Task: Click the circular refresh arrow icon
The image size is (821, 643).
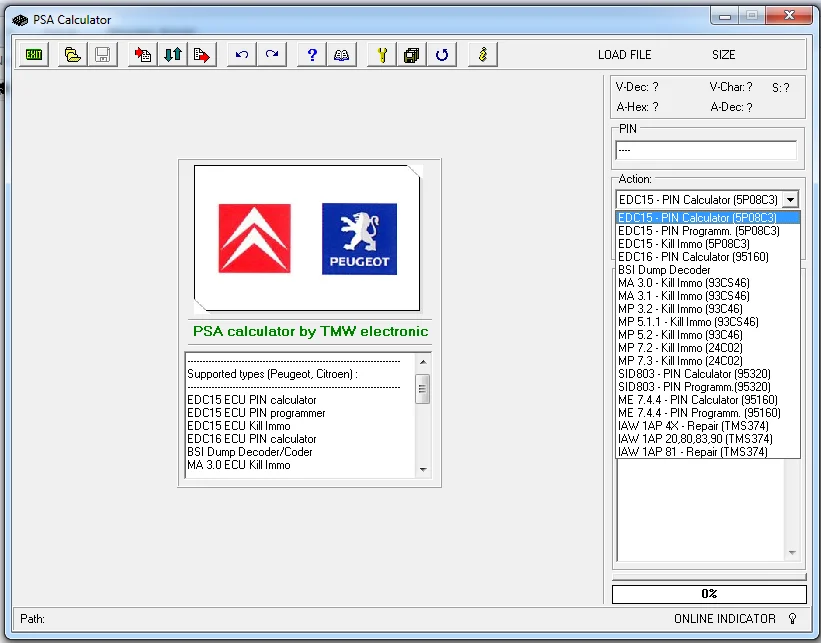Action: [442, 54]
